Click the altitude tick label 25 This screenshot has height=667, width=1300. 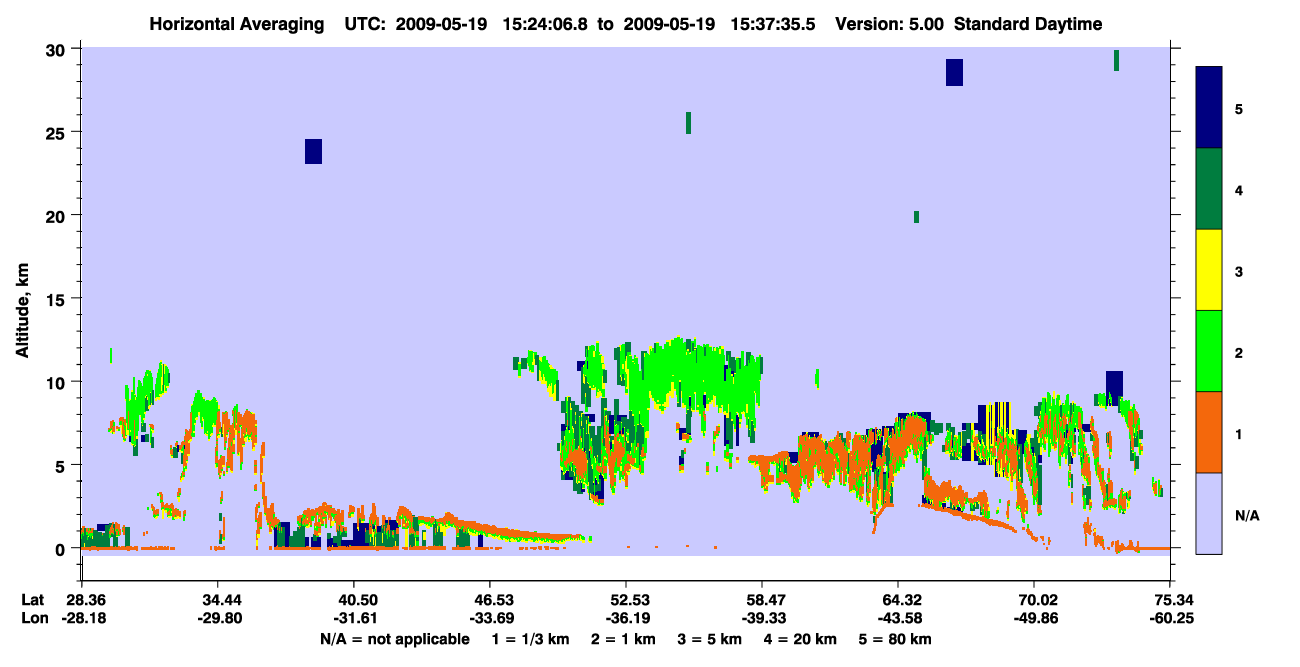(57, 132)
